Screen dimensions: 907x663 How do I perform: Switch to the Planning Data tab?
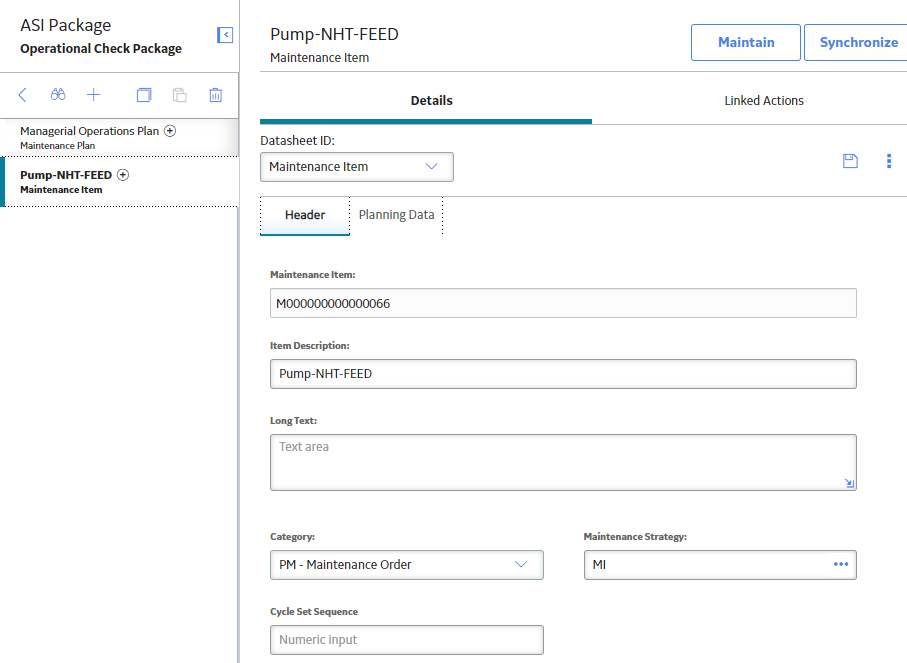(396, 215)
